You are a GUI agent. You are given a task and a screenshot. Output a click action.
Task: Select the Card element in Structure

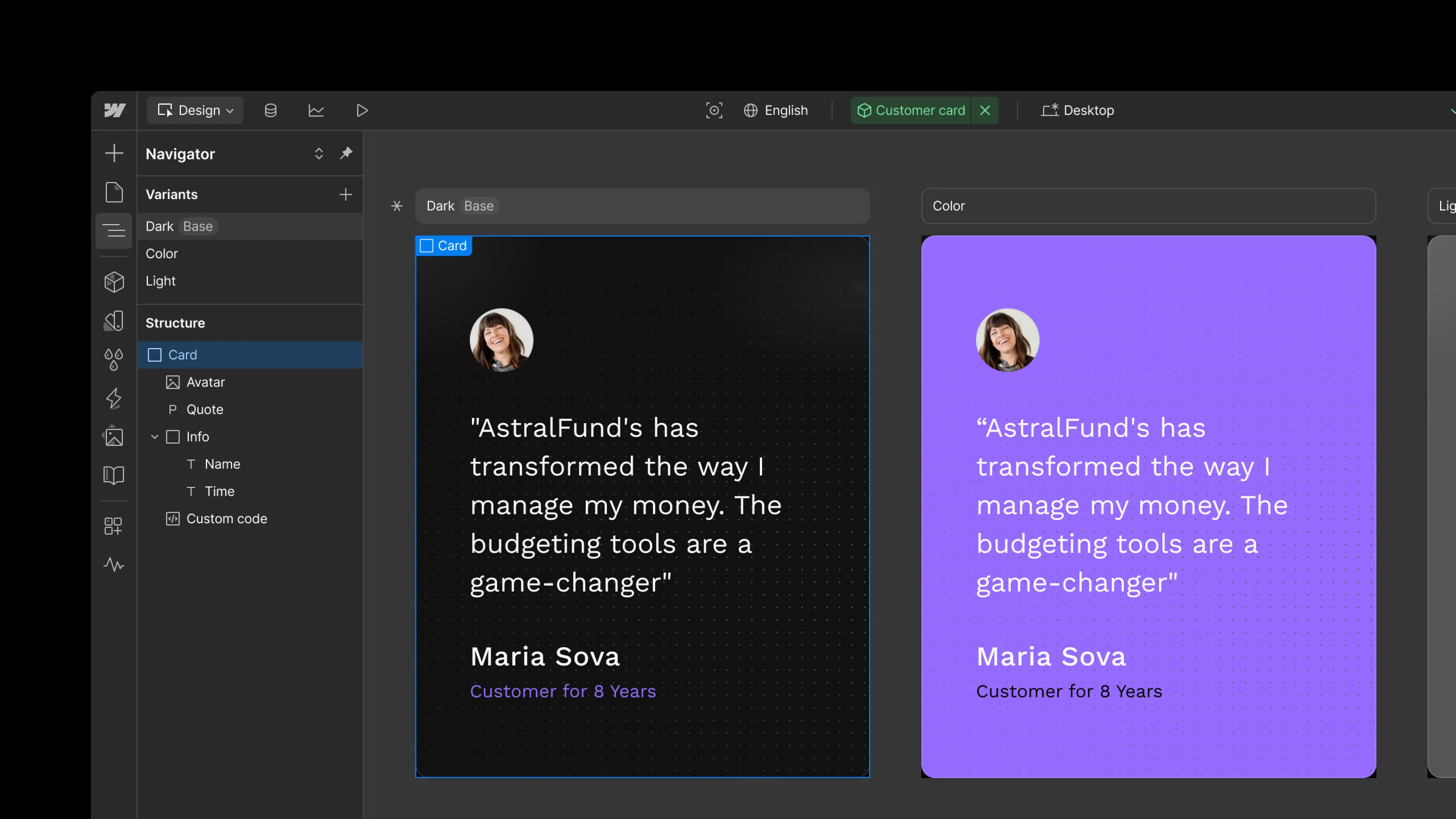250,355
